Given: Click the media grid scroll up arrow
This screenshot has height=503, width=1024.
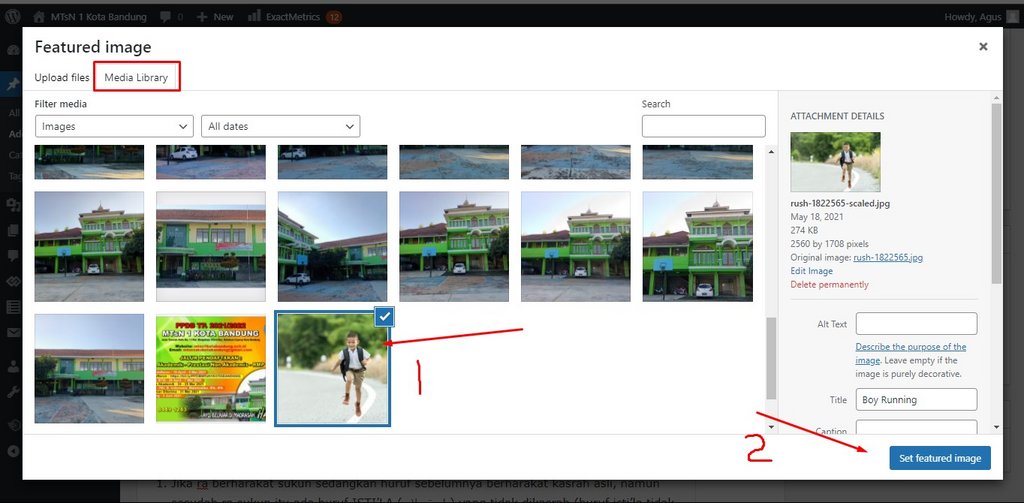Looking at the screenshot, I should click(x=771, y=152).
